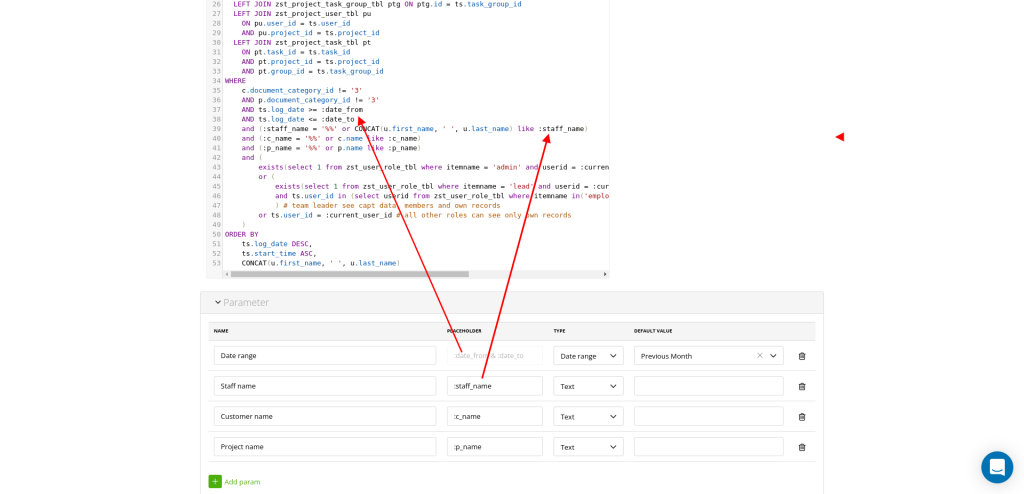Edit the Date range name field
Image resolution: width=1024 pixels, height=494 pixels.
pos(325,355)
